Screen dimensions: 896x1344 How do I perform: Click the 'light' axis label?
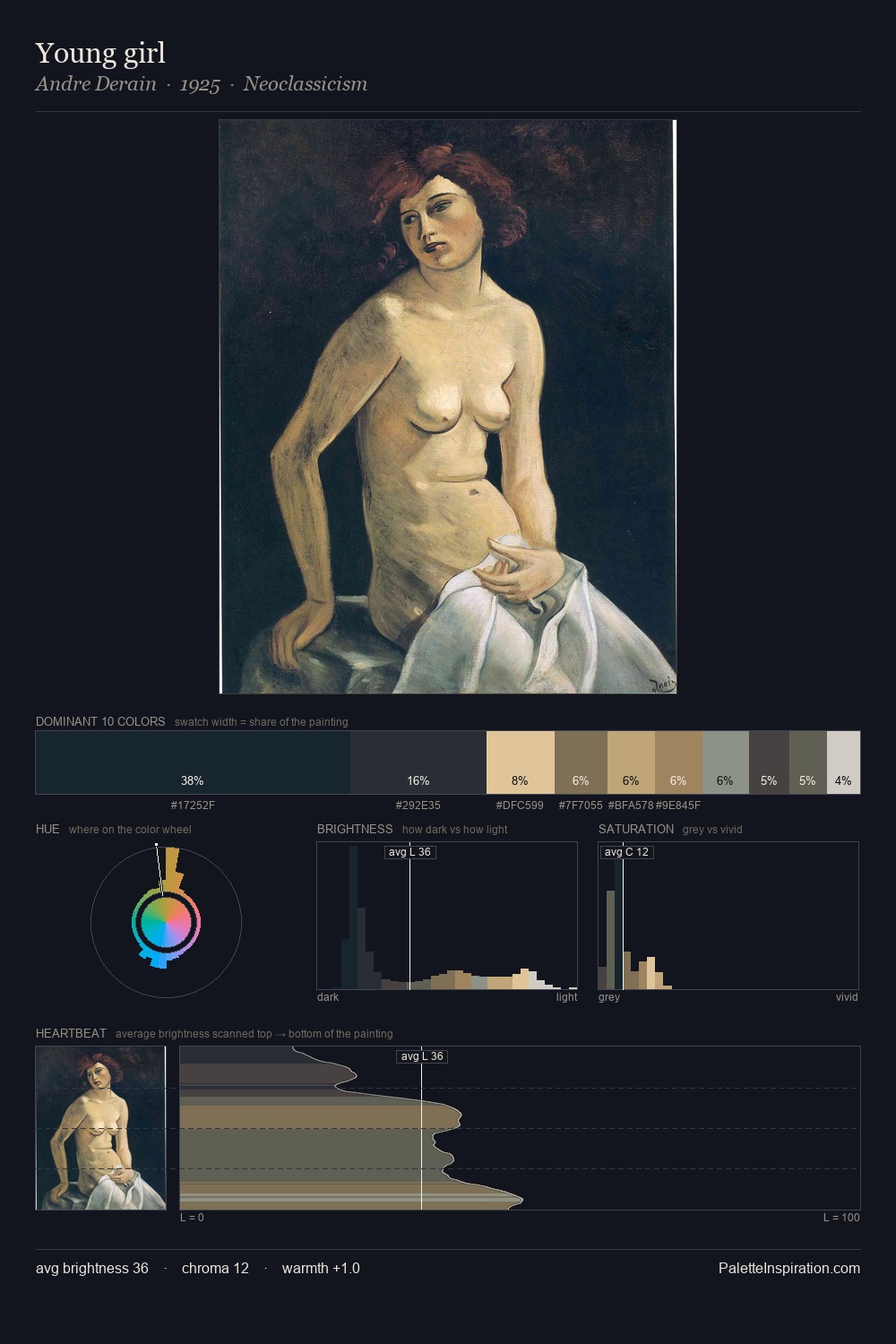click(566, 997)
